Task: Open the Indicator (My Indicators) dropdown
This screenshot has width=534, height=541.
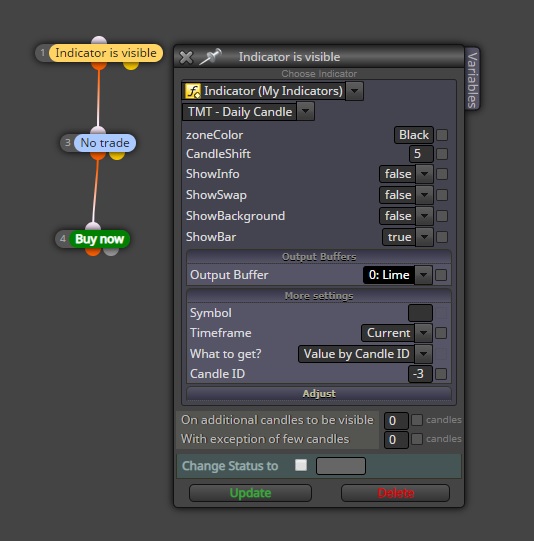Action: 355,91
